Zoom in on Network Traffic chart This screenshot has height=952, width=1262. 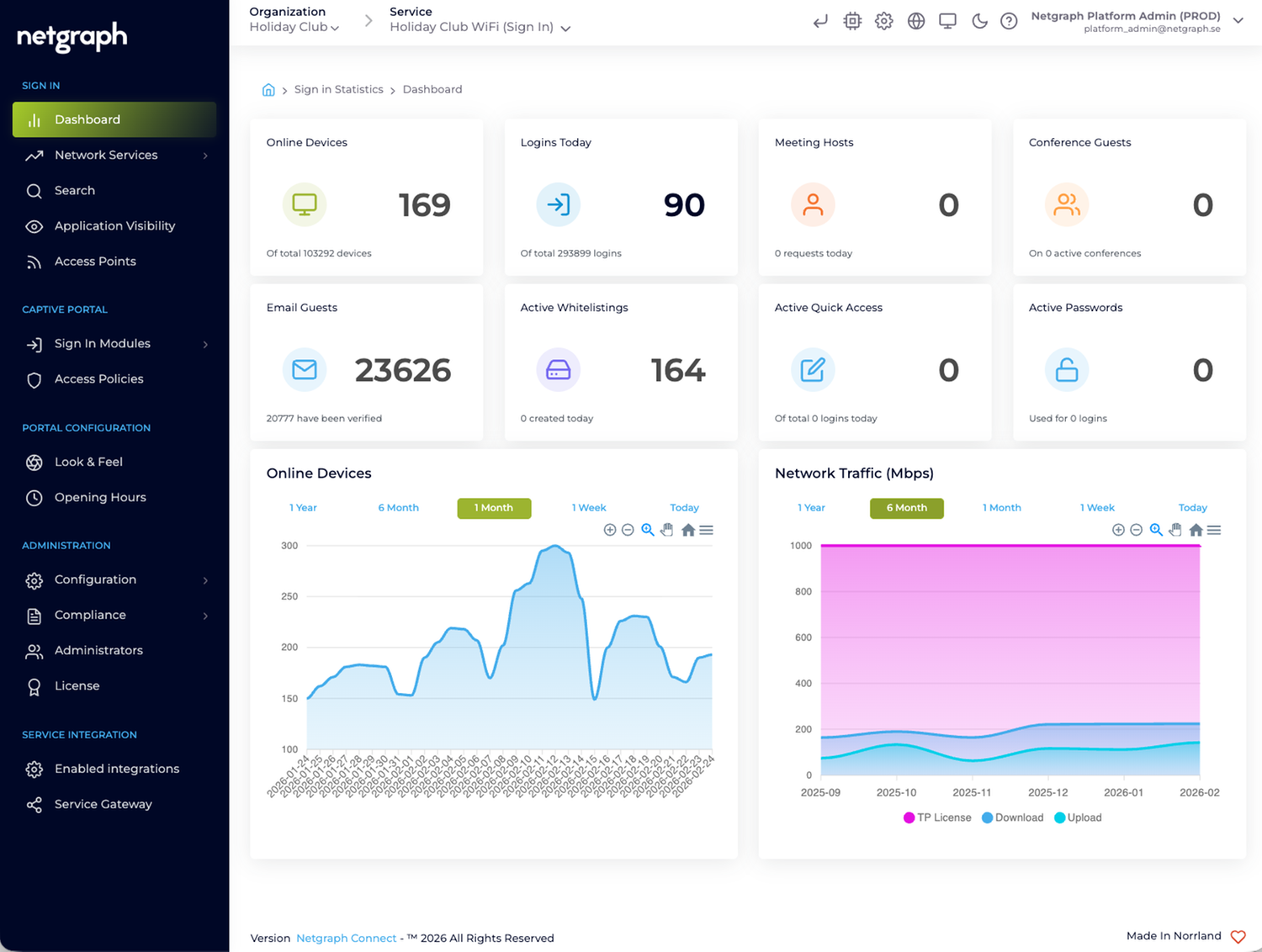pos(1118,530)
